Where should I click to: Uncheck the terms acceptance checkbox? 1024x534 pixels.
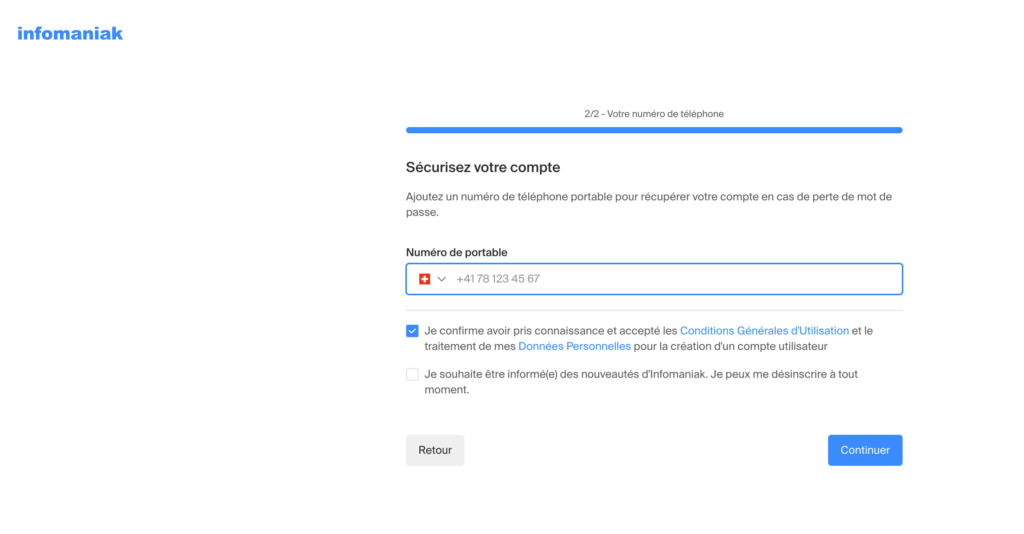click(412, 331)
